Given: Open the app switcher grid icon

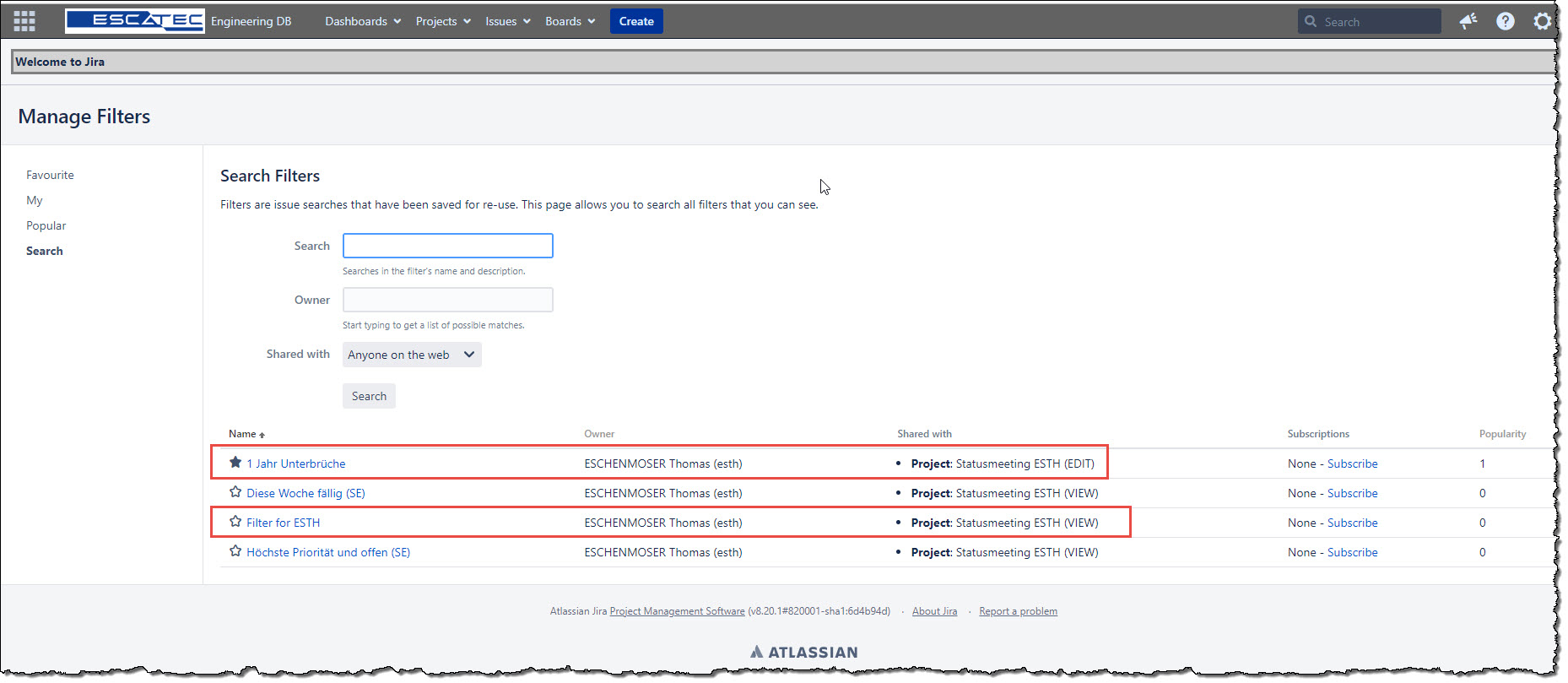Looking at the screenshot, I should [x=24, y=21].
